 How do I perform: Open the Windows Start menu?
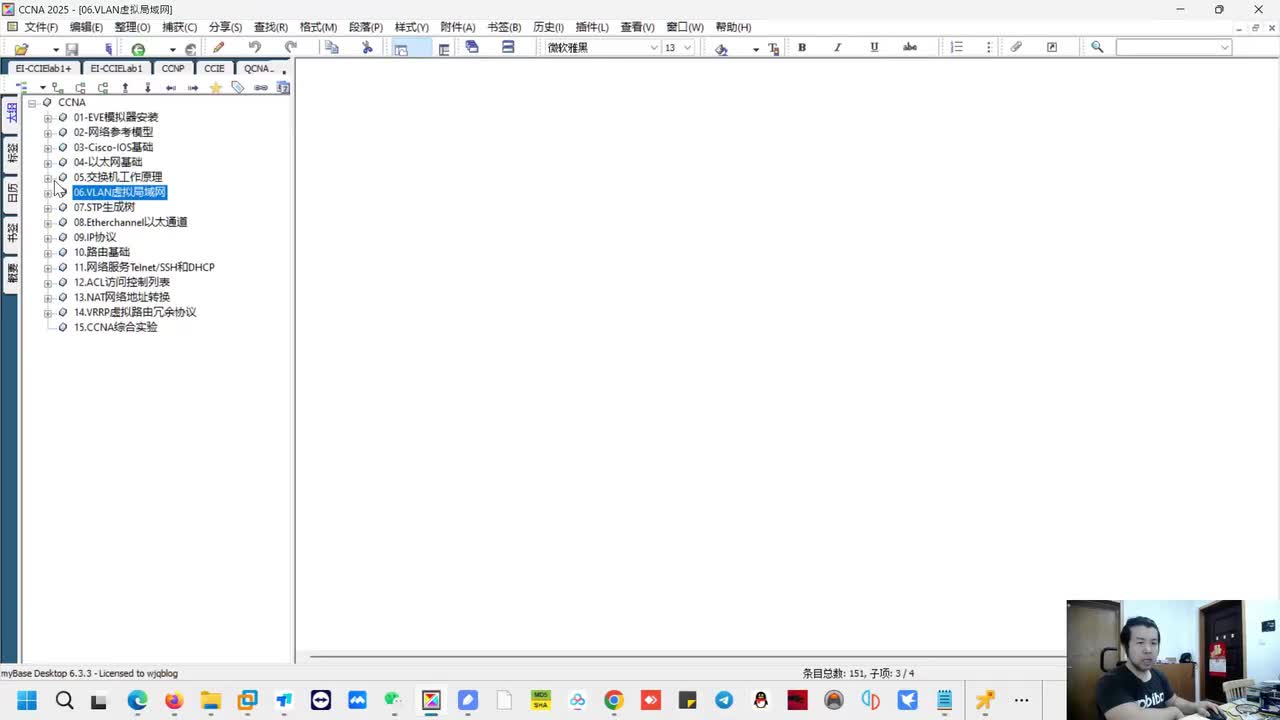pos(27,700)
